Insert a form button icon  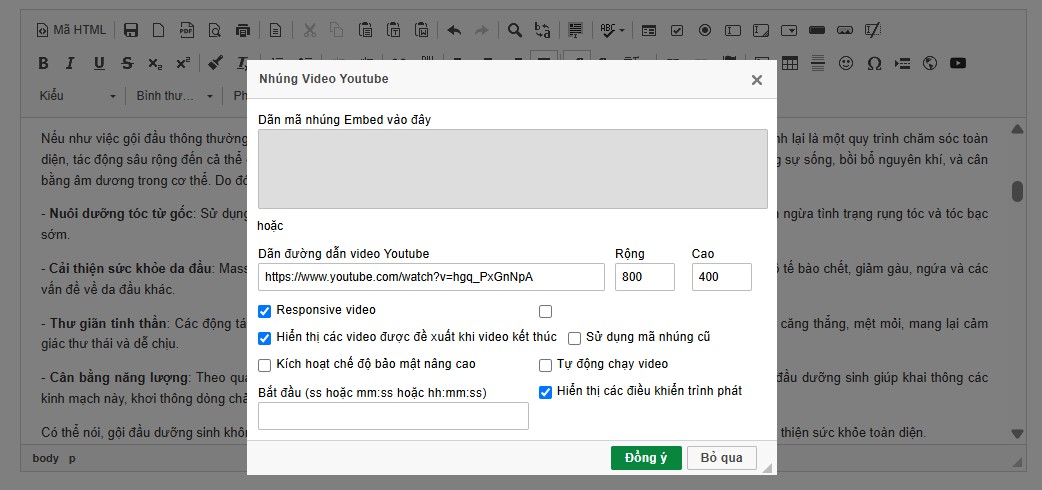tap(817, 30)
